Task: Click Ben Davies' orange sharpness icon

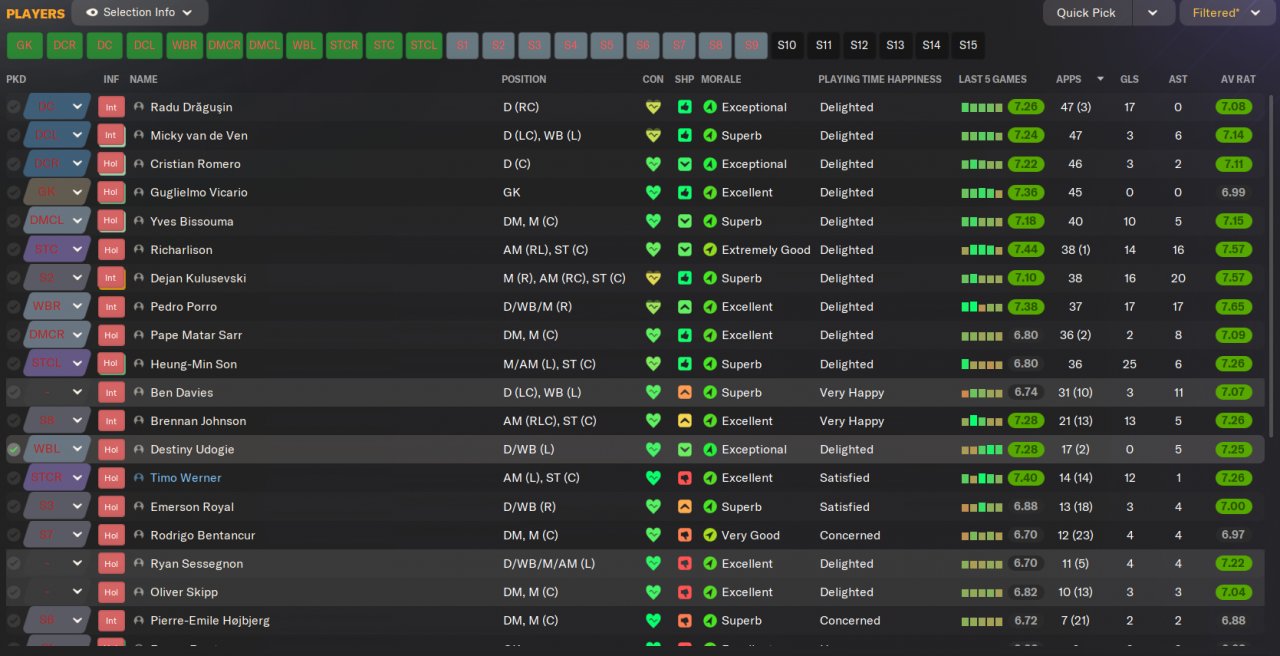Action: coord(685,392)
